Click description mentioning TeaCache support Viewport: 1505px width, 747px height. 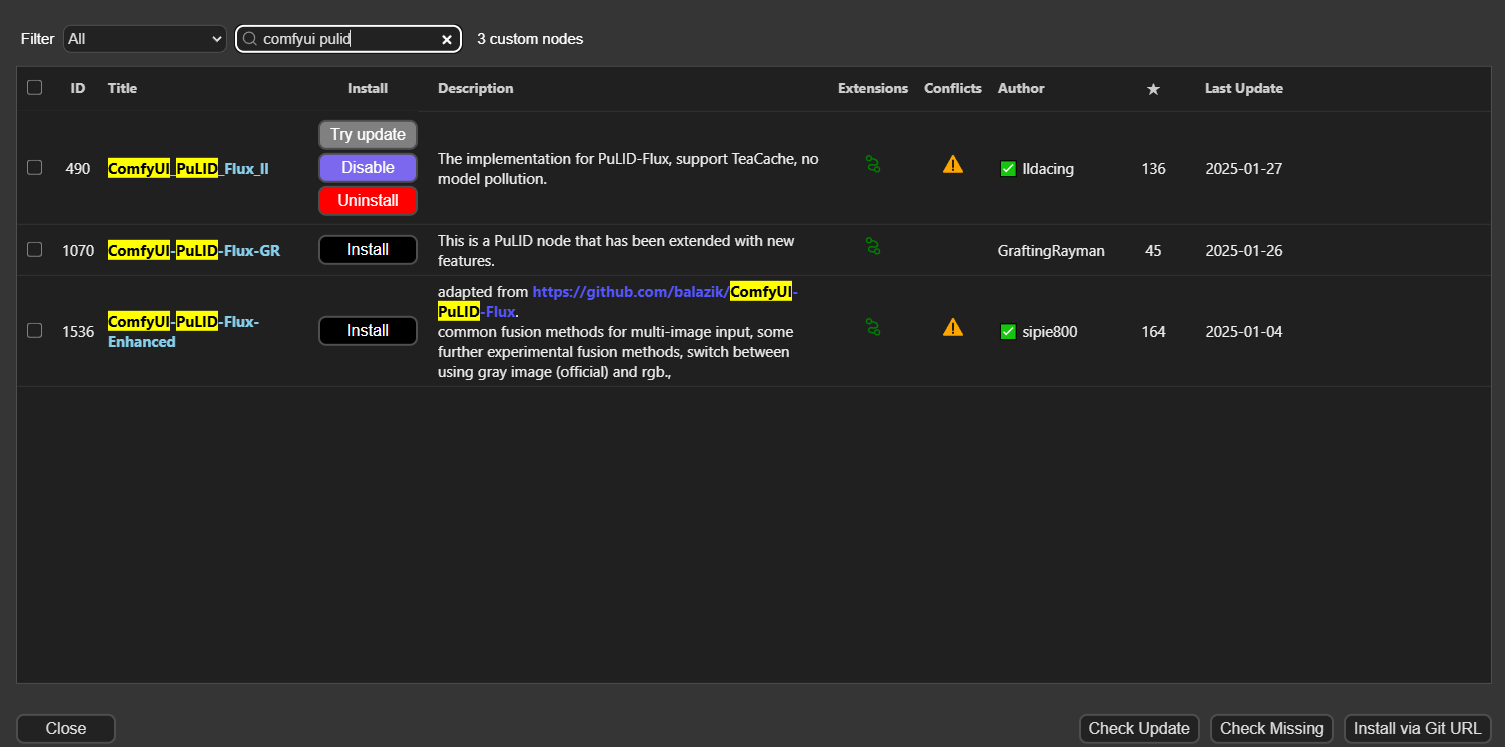628,169
